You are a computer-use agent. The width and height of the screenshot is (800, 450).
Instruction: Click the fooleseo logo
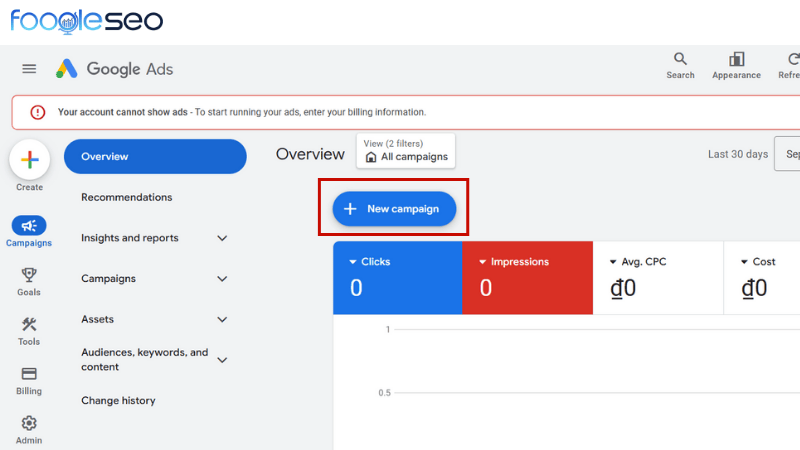click(x=87, y=21)
